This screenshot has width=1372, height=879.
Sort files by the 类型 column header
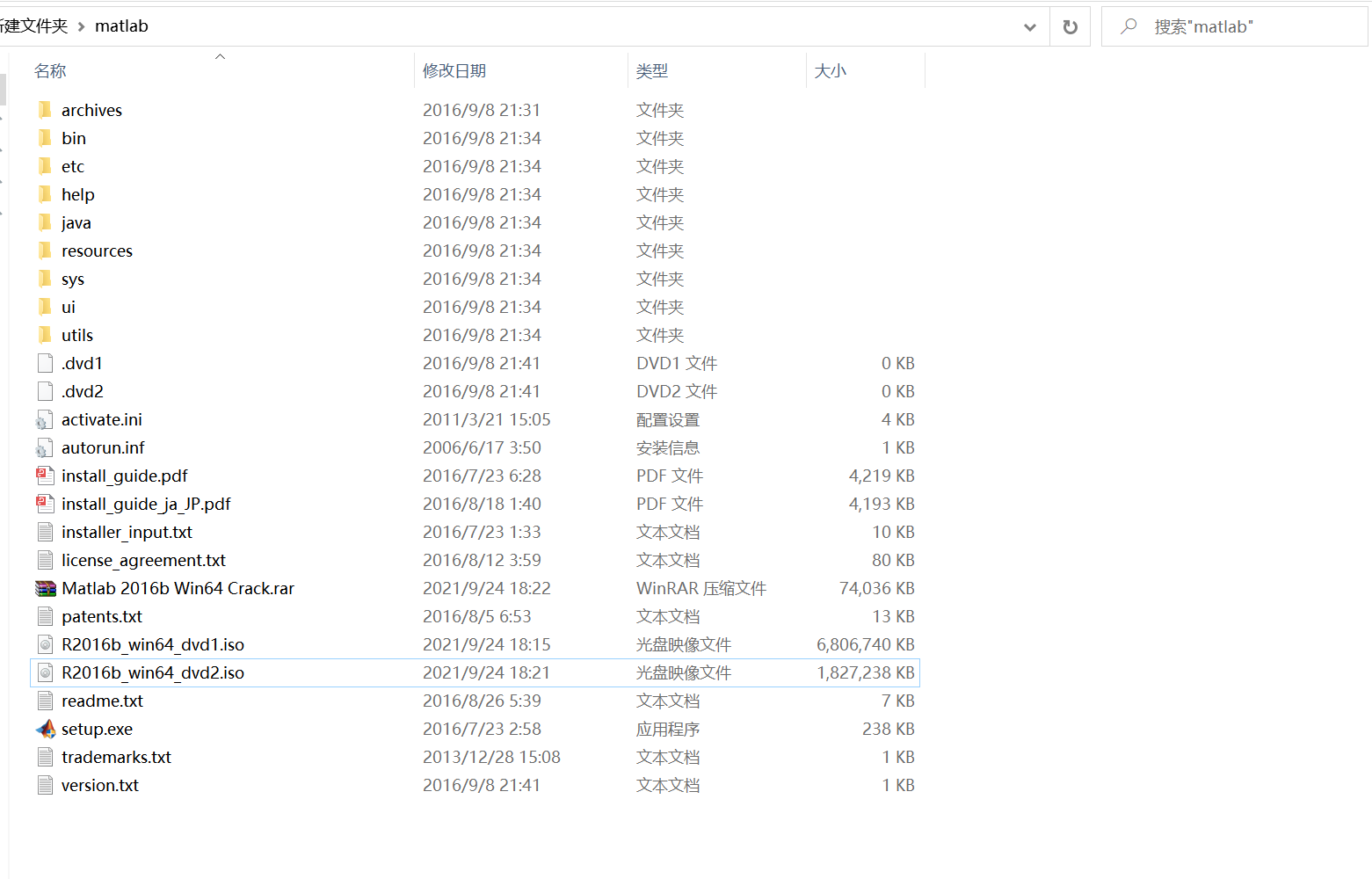(x=652, y=71)
